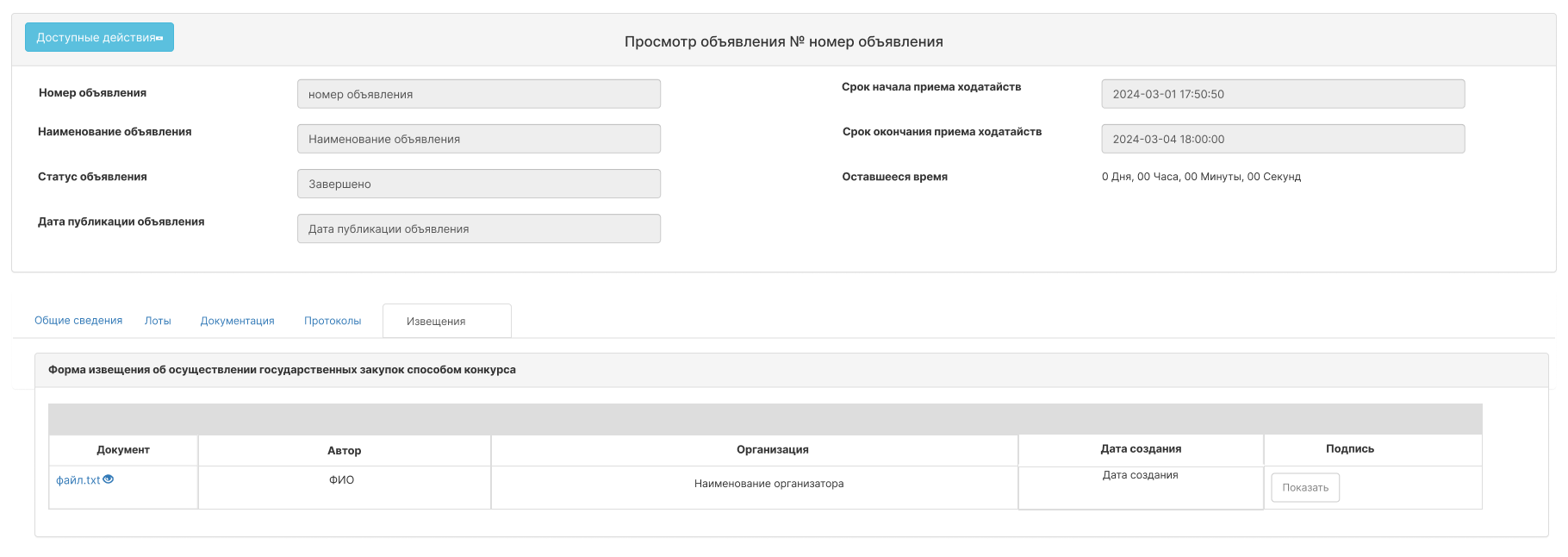Click the Организация column header
The width and height of the screenshot is (1568, 557).
point(773,450)
